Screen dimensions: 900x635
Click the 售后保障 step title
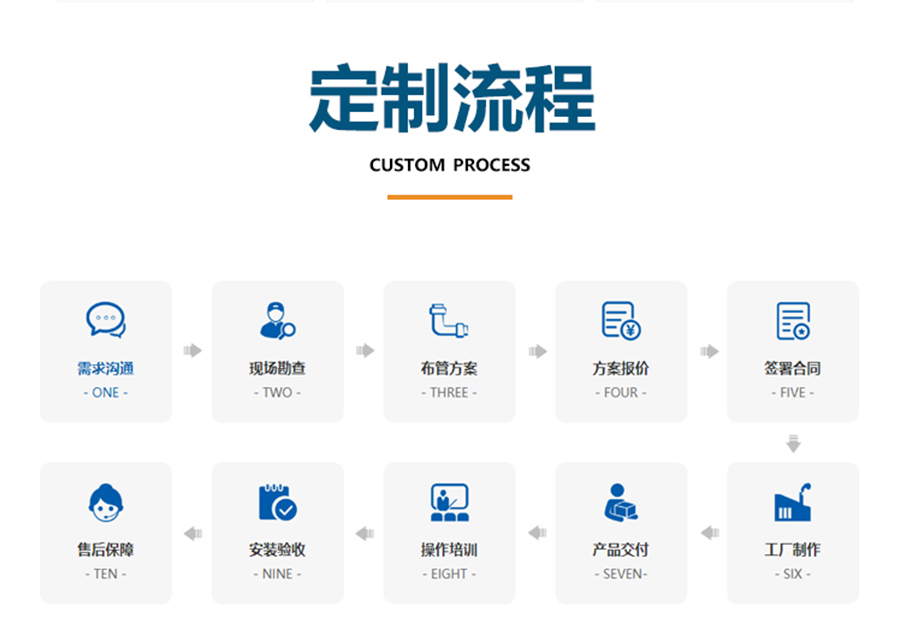coord(106,549)
